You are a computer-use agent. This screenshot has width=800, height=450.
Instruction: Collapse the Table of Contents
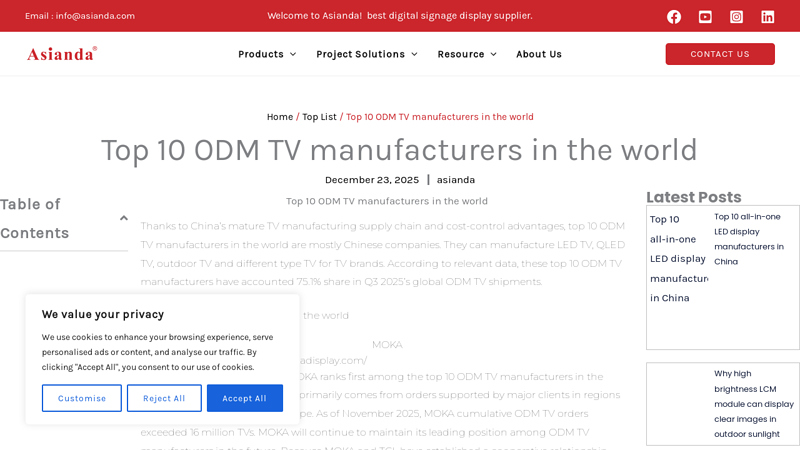[x=123, y=218]
